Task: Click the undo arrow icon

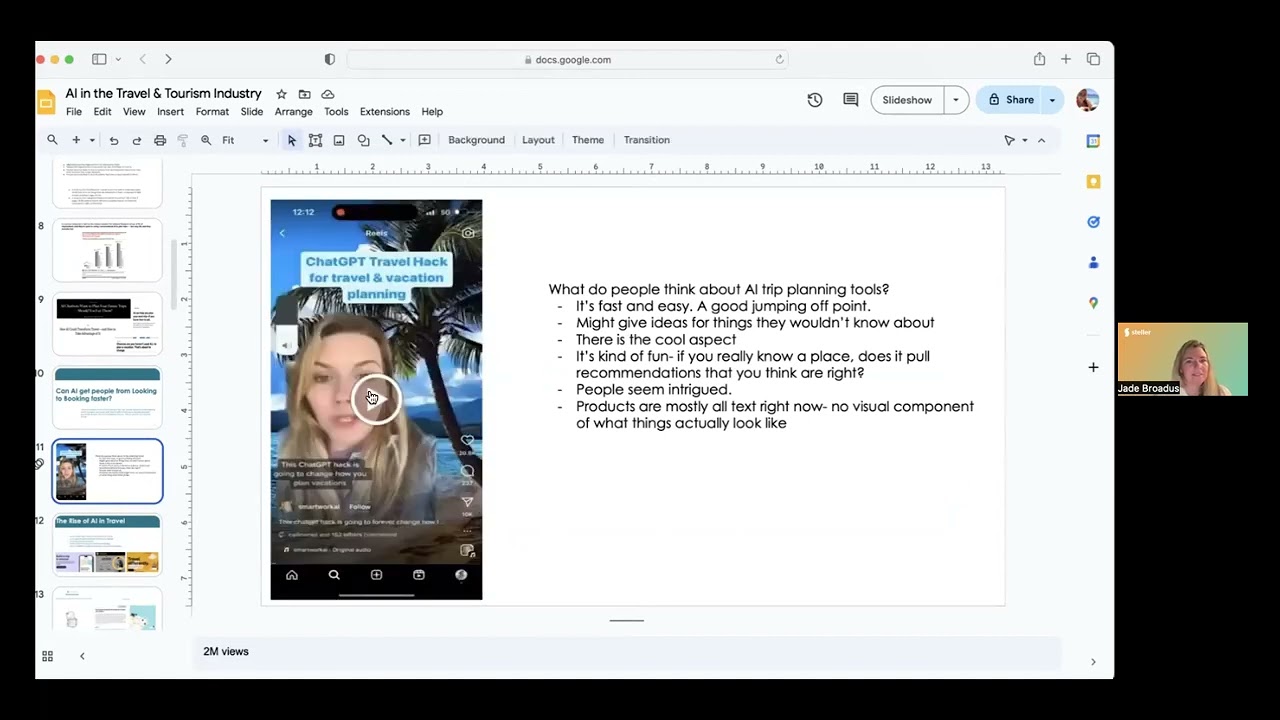Action: [114, 140]
